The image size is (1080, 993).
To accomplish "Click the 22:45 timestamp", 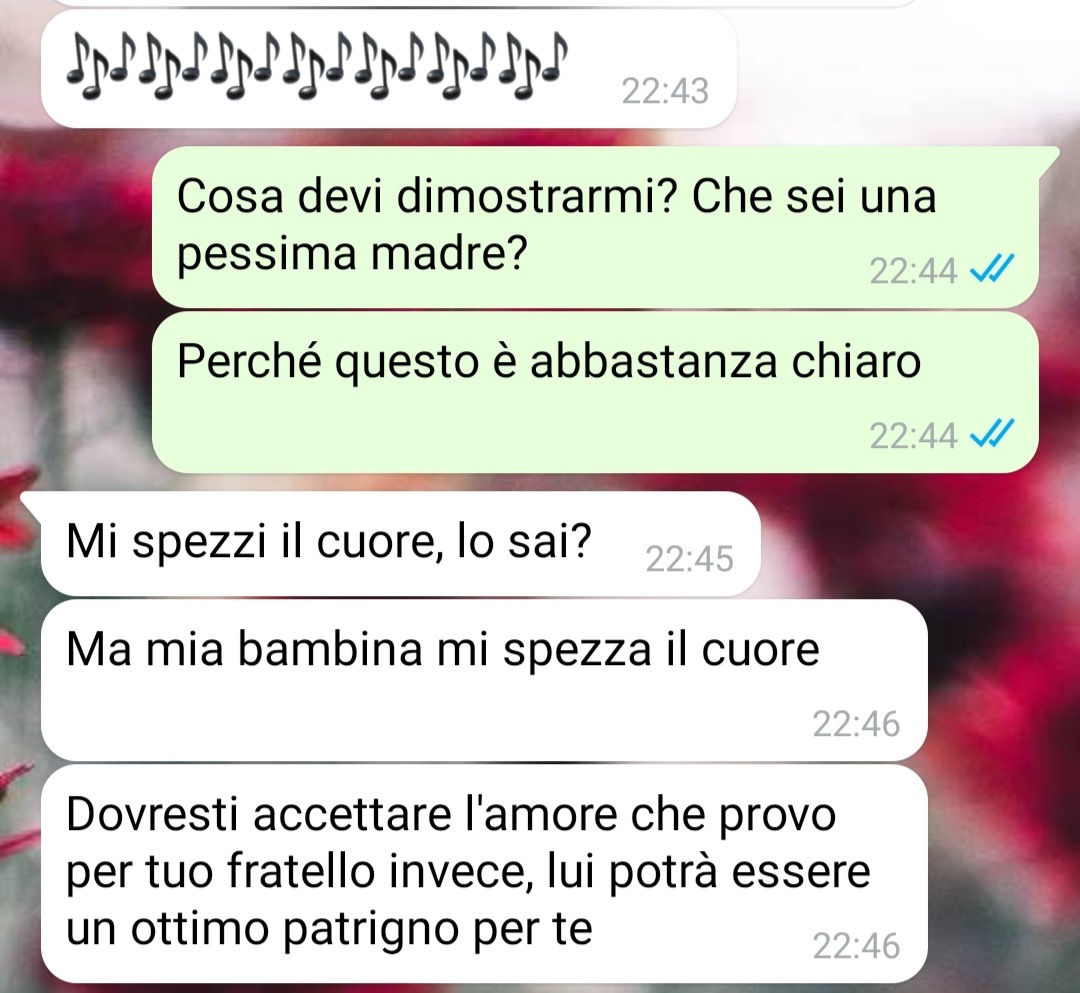I will point(689,558).
